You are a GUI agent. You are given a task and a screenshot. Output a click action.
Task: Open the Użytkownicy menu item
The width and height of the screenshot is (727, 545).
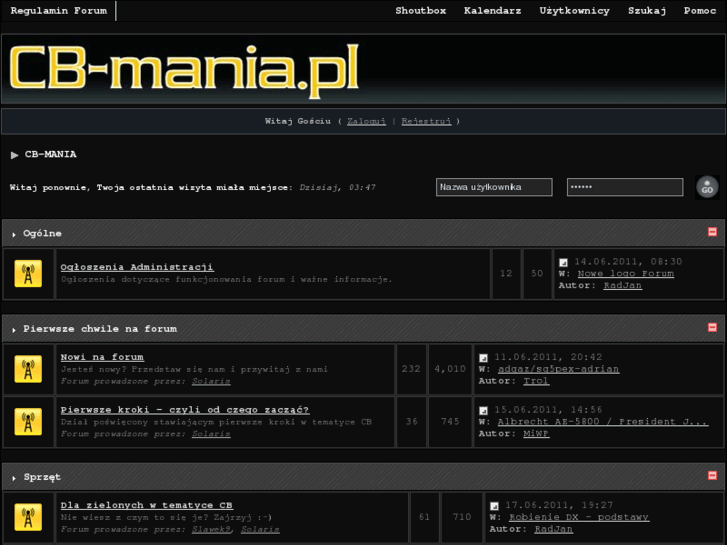pos(574,11)
